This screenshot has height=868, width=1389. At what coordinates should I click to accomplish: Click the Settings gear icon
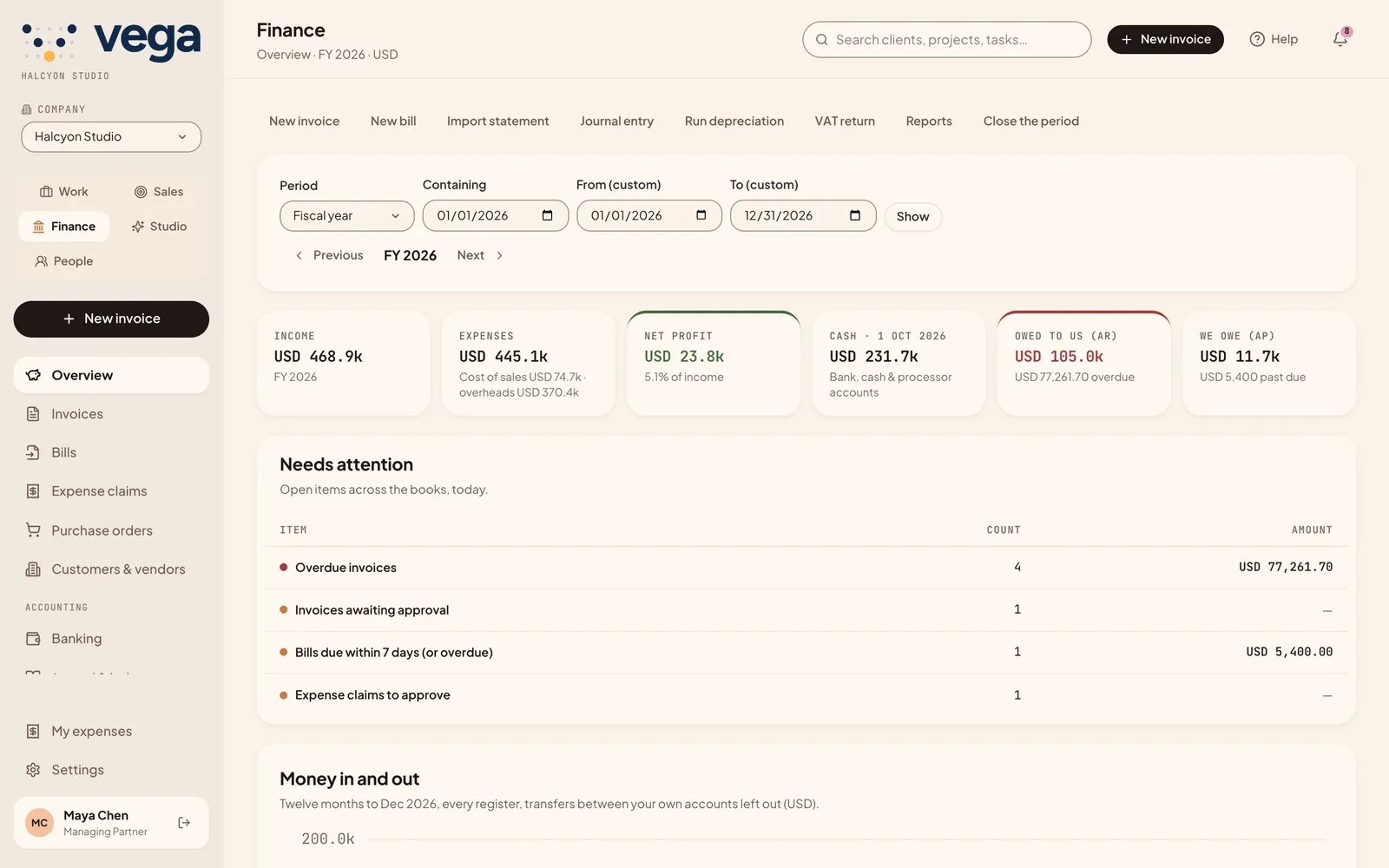click(x=33, y=770)
